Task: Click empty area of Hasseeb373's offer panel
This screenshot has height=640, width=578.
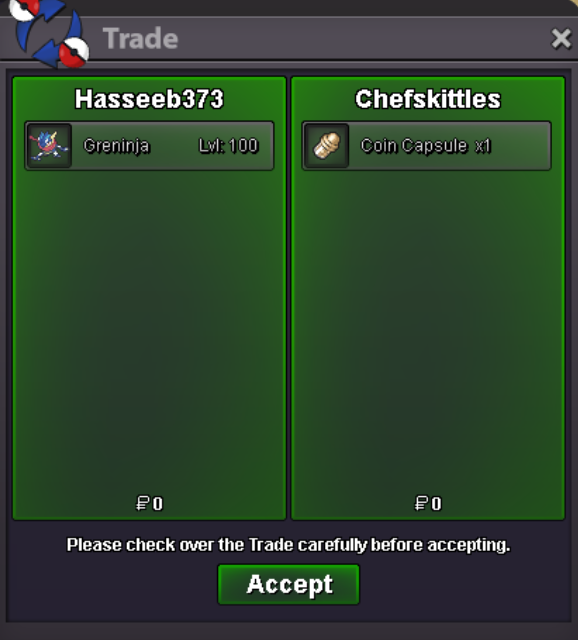Action: tap(149, 327)
